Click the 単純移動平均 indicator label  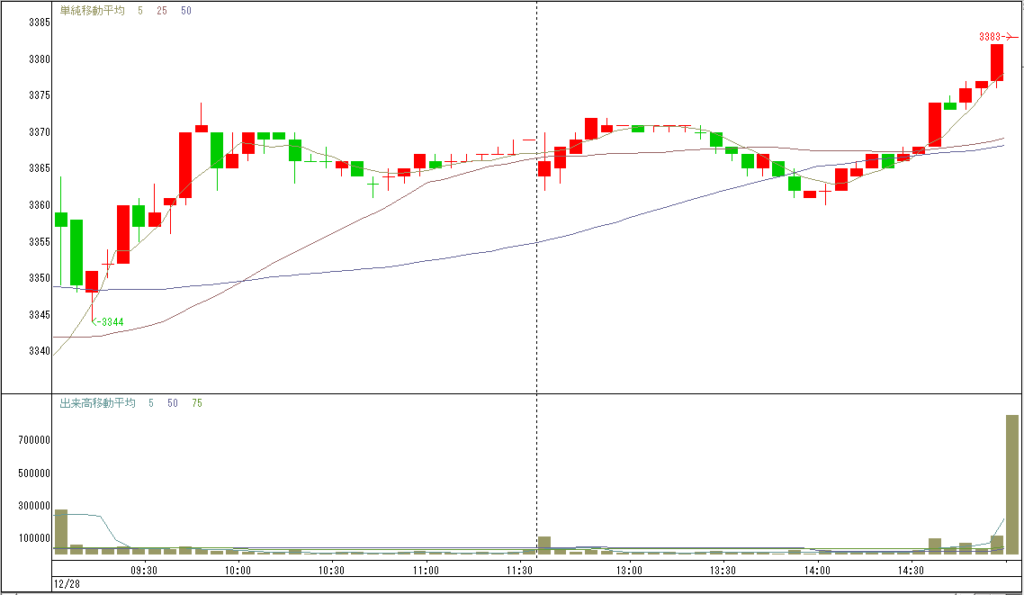coord(92,10)
